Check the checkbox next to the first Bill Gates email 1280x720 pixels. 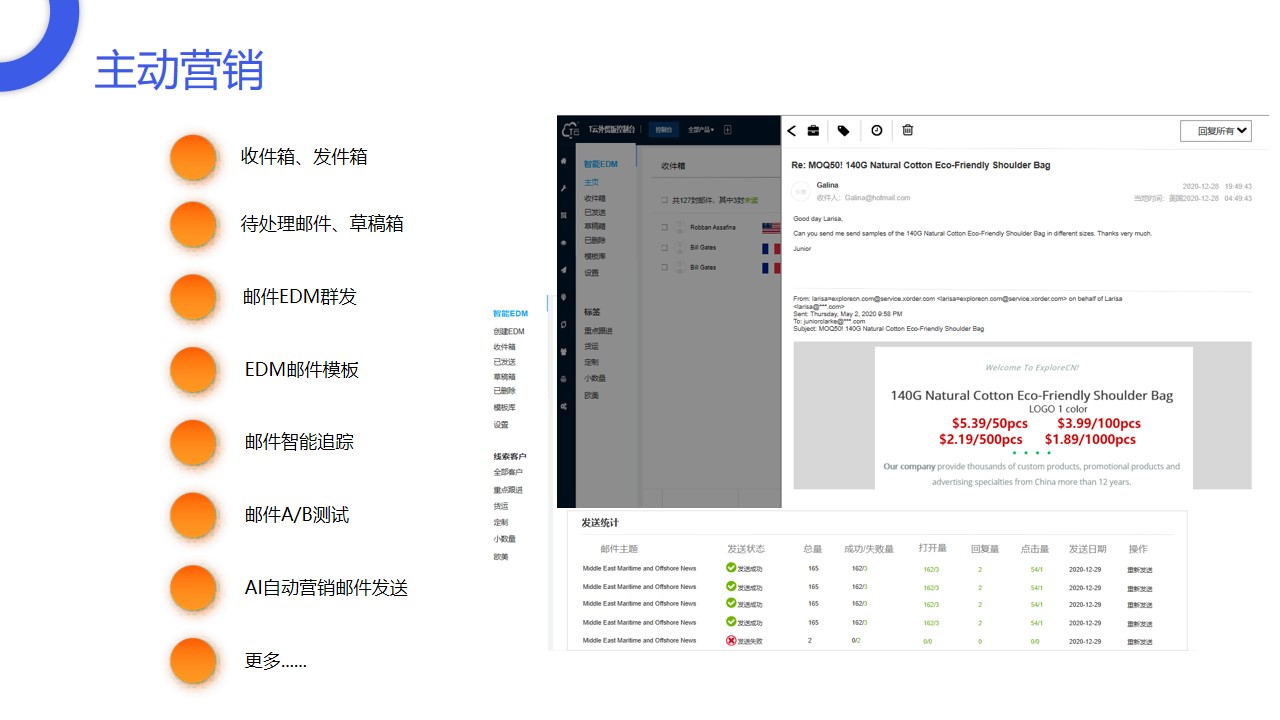(665, 248)
